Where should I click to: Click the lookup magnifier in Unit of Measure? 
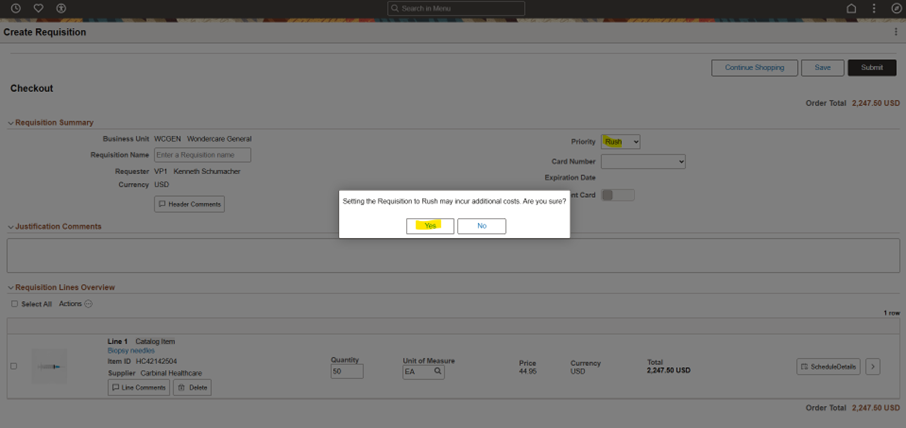tap(438, 371)
